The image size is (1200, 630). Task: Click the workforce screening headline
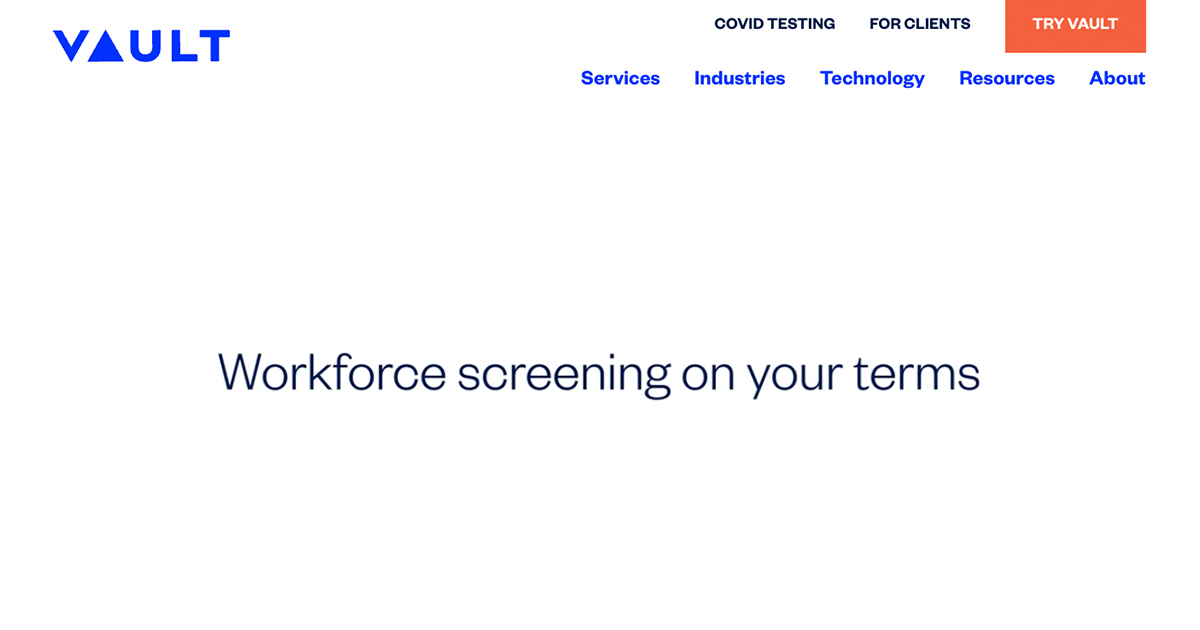pos(600,375)
